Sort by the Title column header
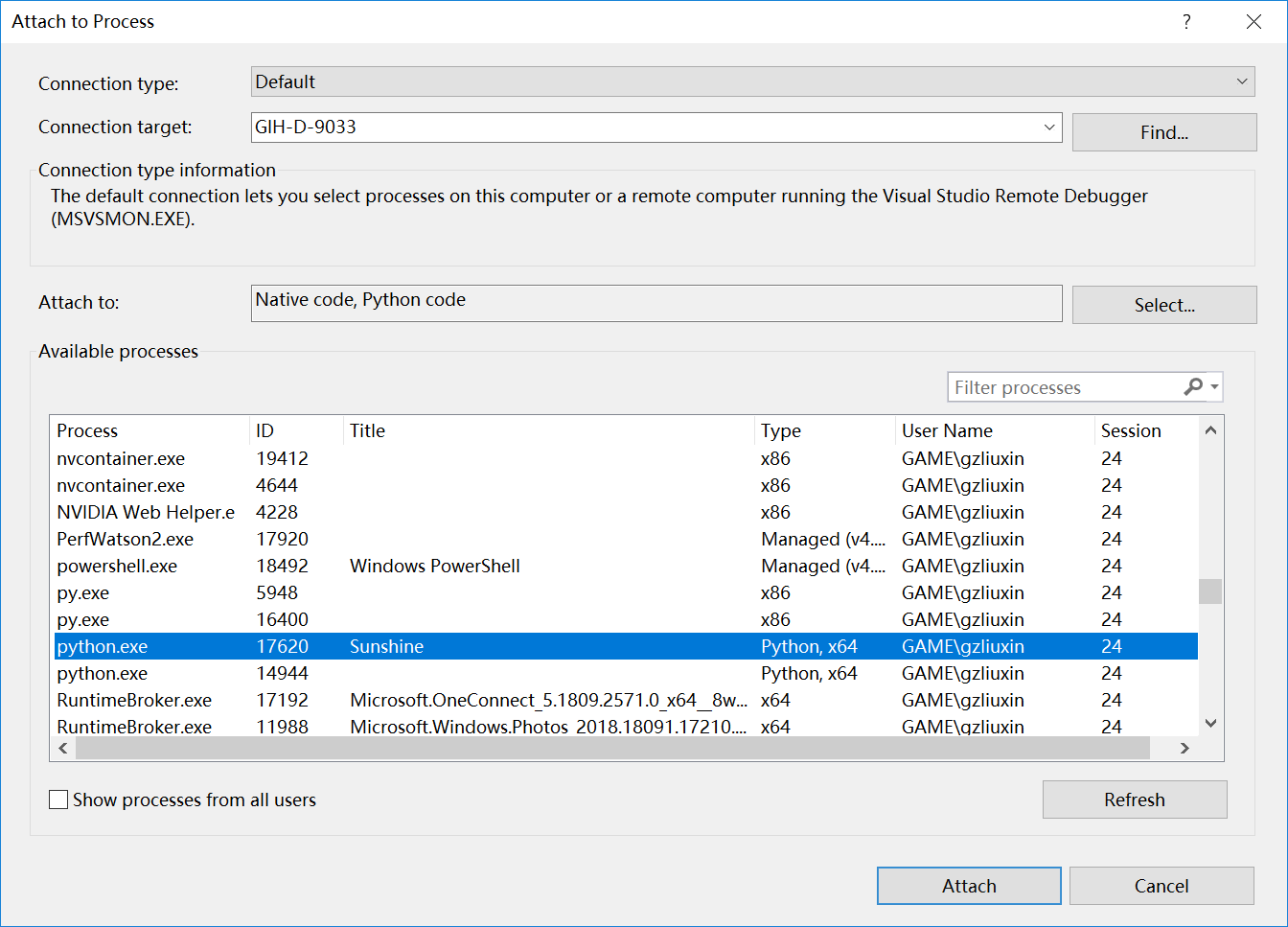Screen dimensions: 1288x927 (549, 430)
